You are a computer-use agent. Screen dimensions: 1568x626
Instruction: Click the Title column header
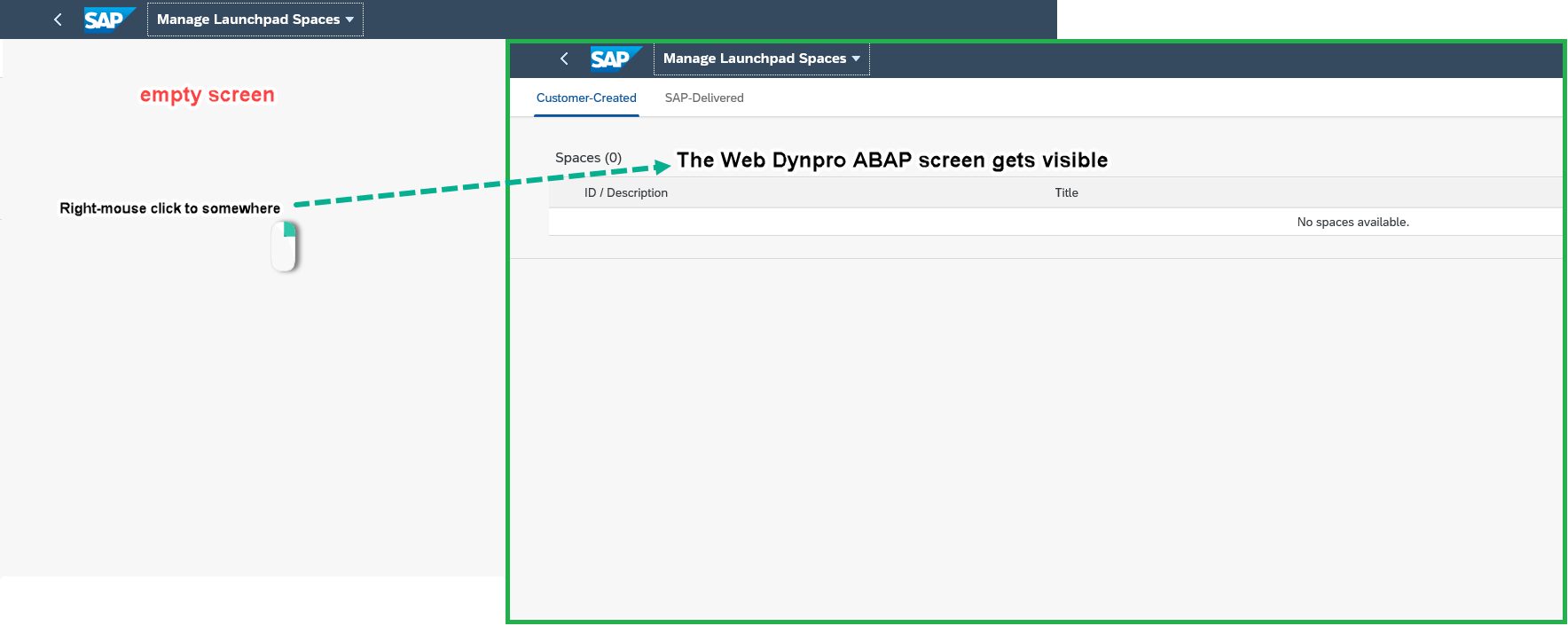click(1067, 192)
